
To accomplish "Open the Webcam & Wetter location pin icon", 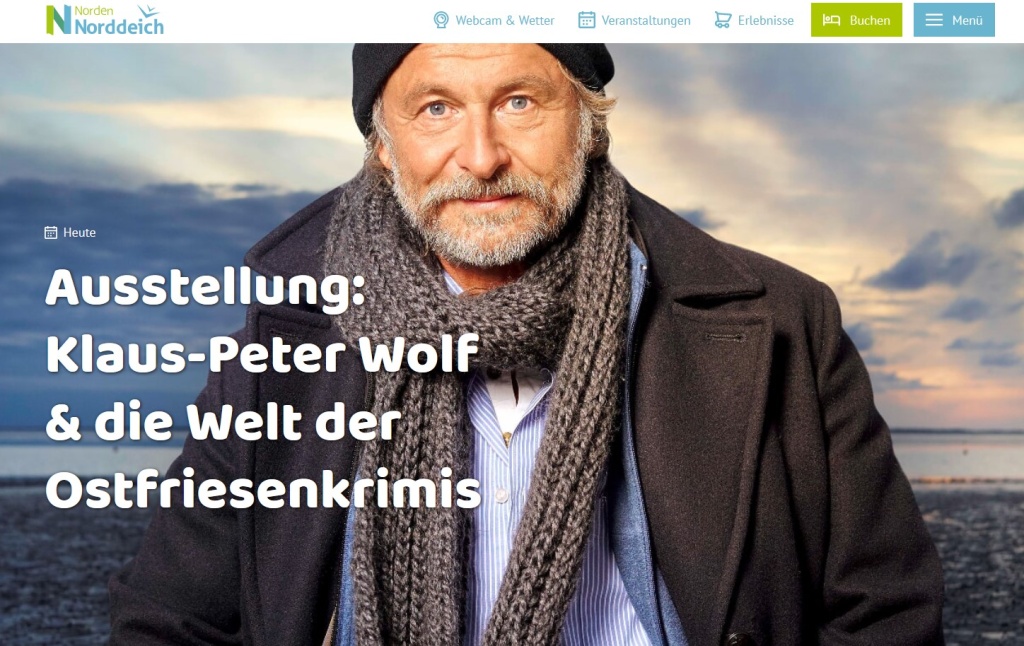I will 441,20.
